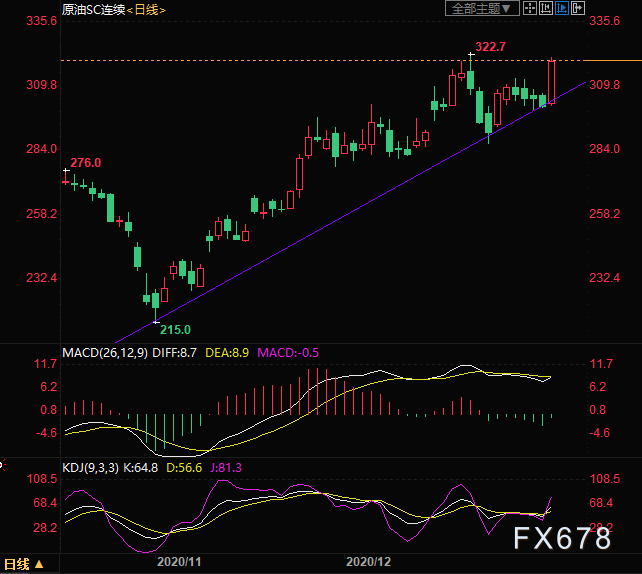Viewport: 642px width, 574px height.
Task: Click the 2020/11 date marker
Action: [x=179, y=562]
